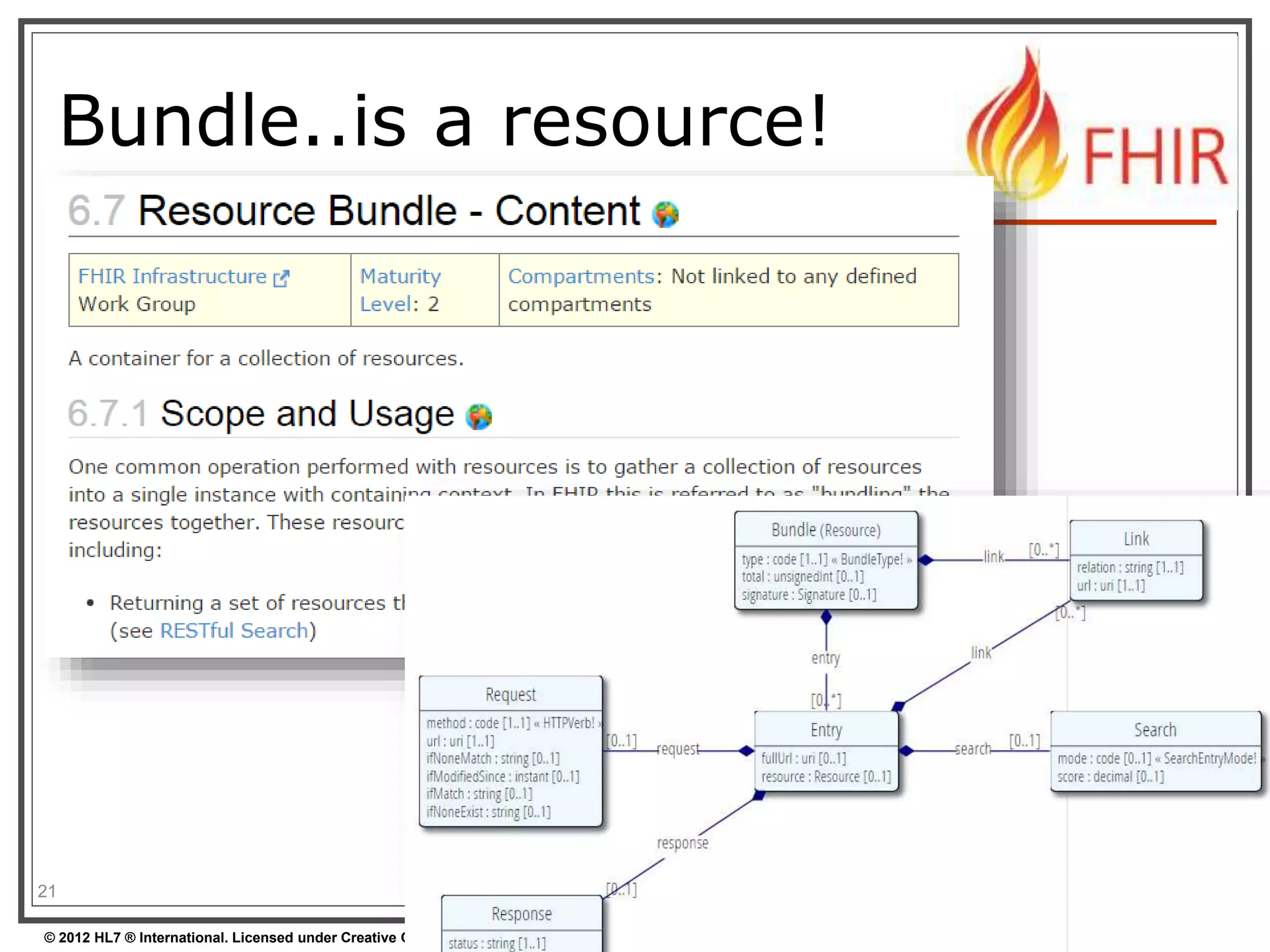Viewport: 1270px width, 952px height.
Task: Select the Bundle (Resource) class box
Action: 825,530
